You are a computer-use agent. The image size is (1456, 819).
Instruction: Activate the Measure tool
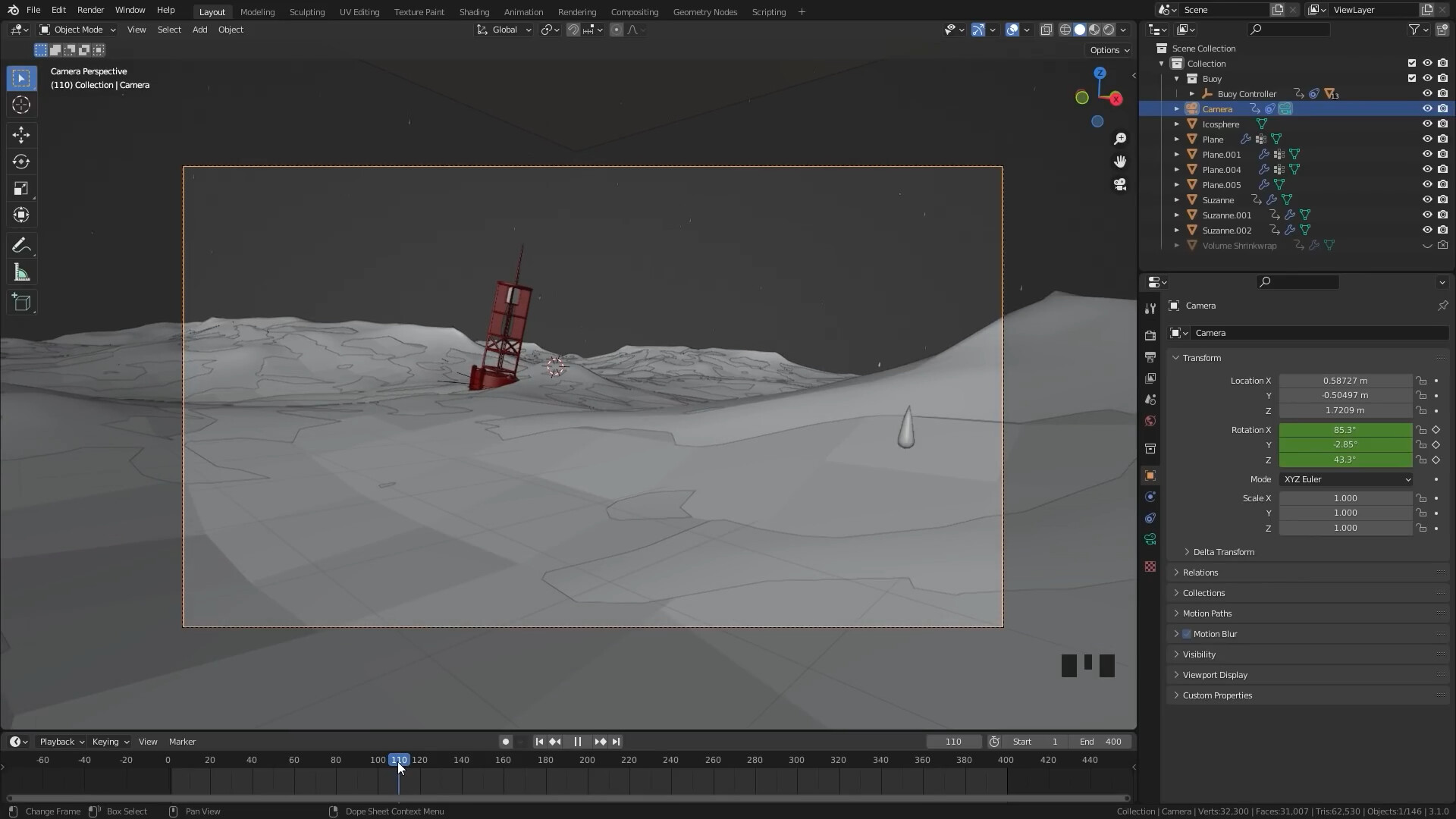pyautogui.click(x=20, y=271)
